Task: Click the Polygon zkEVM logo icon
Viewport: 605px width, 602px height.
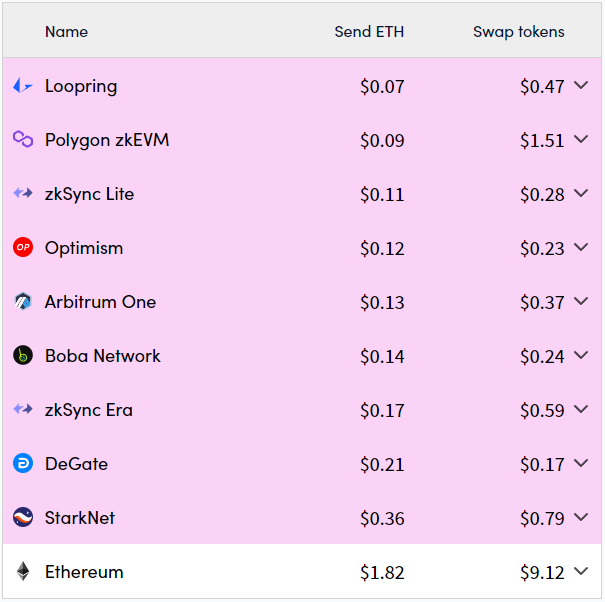Action: (x=23, y=139)
